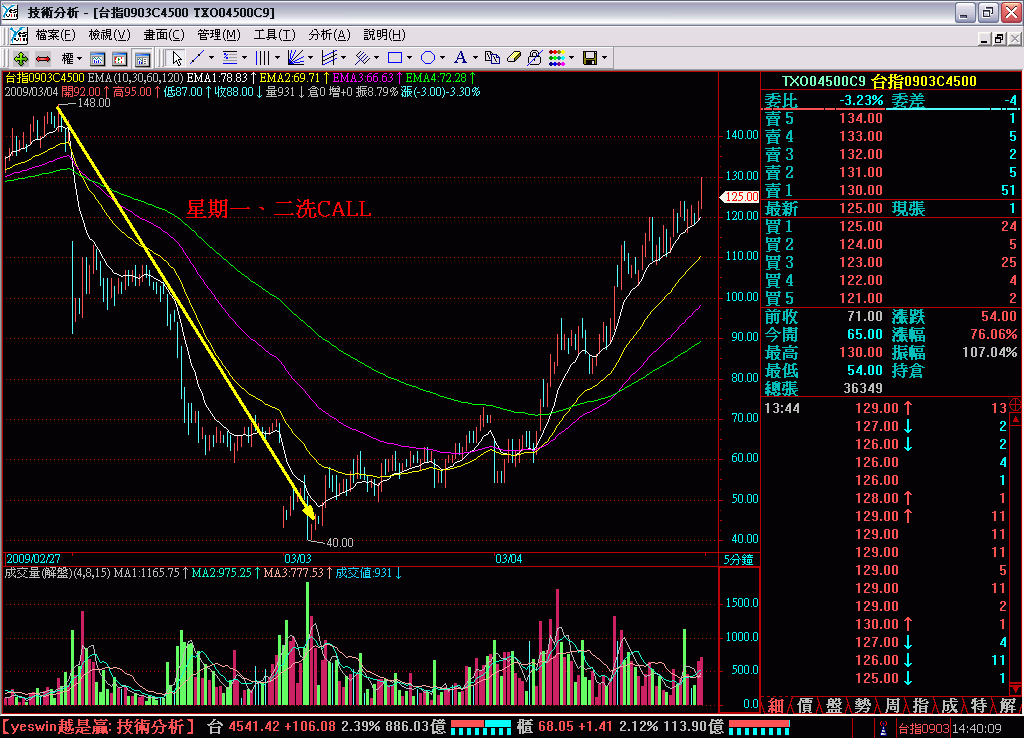Switch to the 特 tab
Image resolution: width=1024 pixels, height=738 pixels.
pos(978,705)
